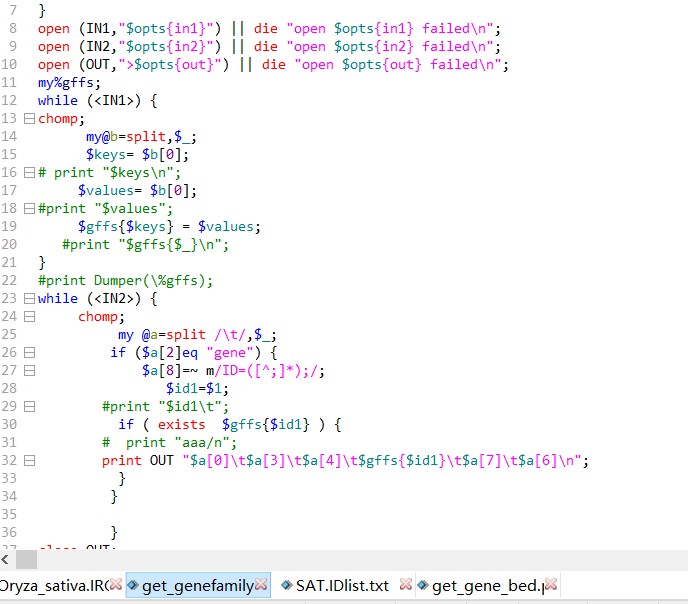Click the get_gene_bed tab file icon
Viewport: 688px width, 604px height.
pos(423,585)
